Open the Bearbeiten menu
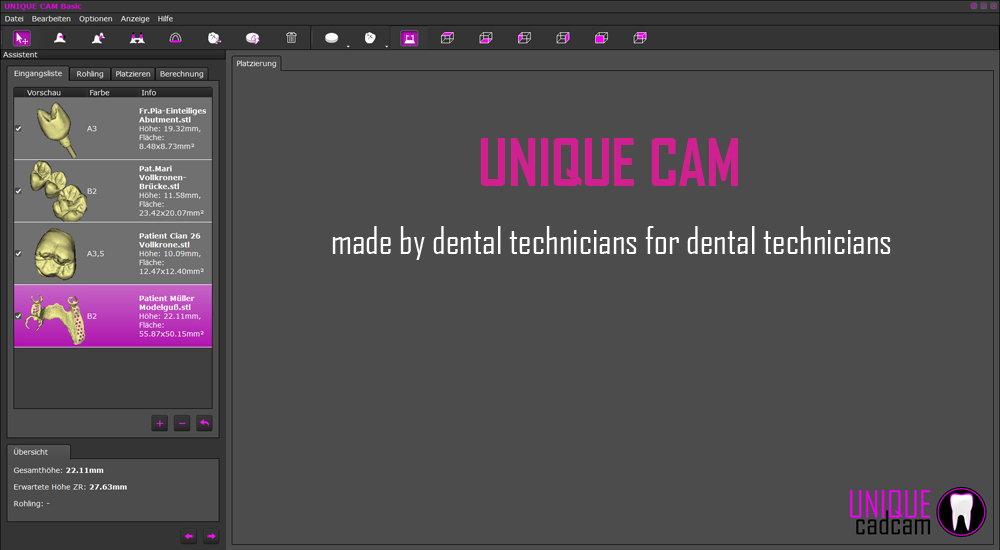Viewport: 1000px width, 550px height. [51, 19]
